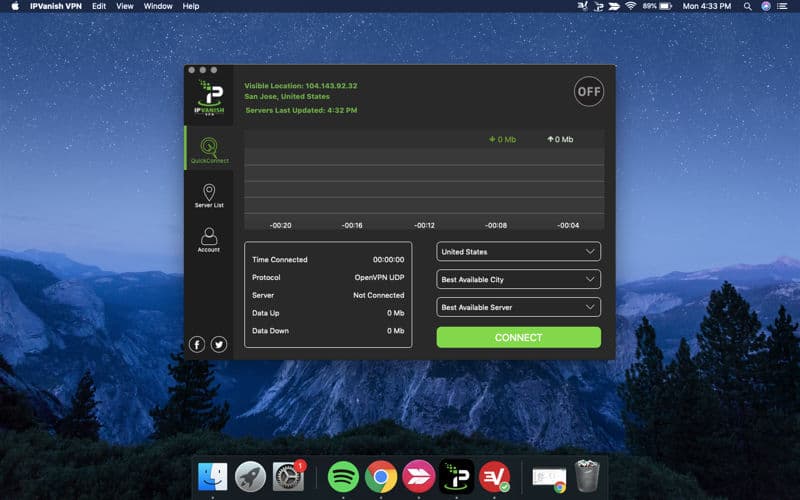Click the San Jose, United States text

(x=287, y=96)
